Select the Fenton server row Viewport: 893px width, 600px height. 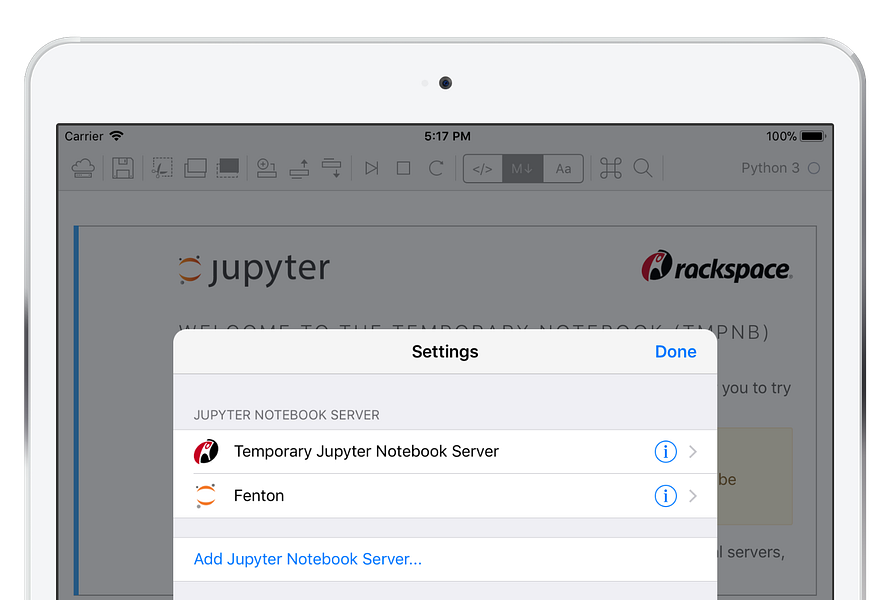tap(445, 496)
